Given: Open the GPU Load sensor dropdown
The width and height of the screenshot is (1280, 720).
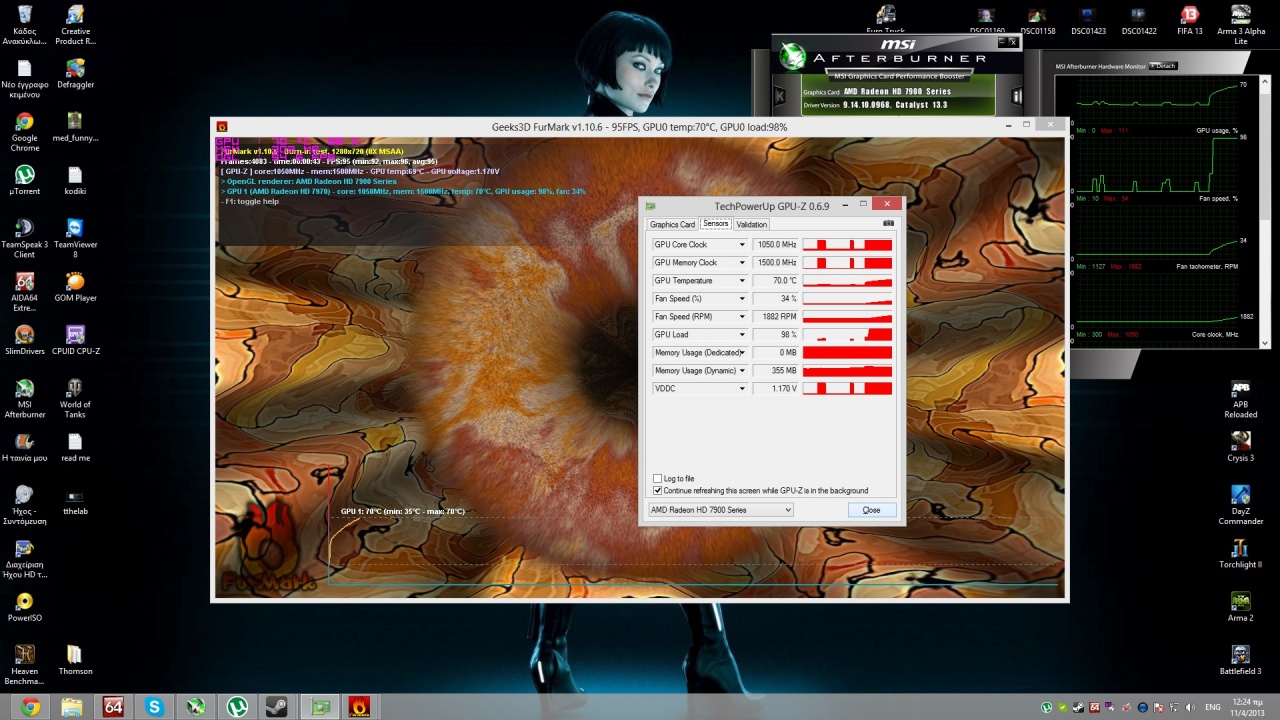Looking at the screenshot, I should click(x=742, y=335).
